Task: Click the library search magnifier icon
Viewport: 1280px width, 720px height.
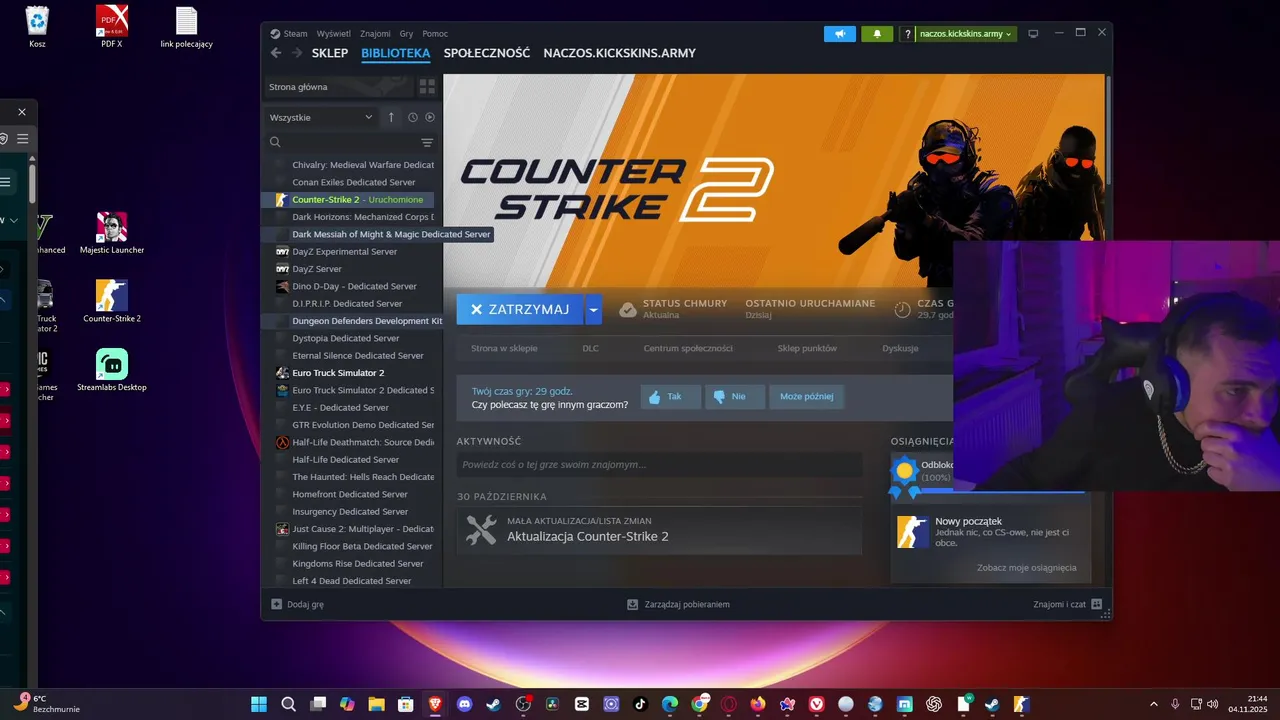Action: [x=275, y=142]
